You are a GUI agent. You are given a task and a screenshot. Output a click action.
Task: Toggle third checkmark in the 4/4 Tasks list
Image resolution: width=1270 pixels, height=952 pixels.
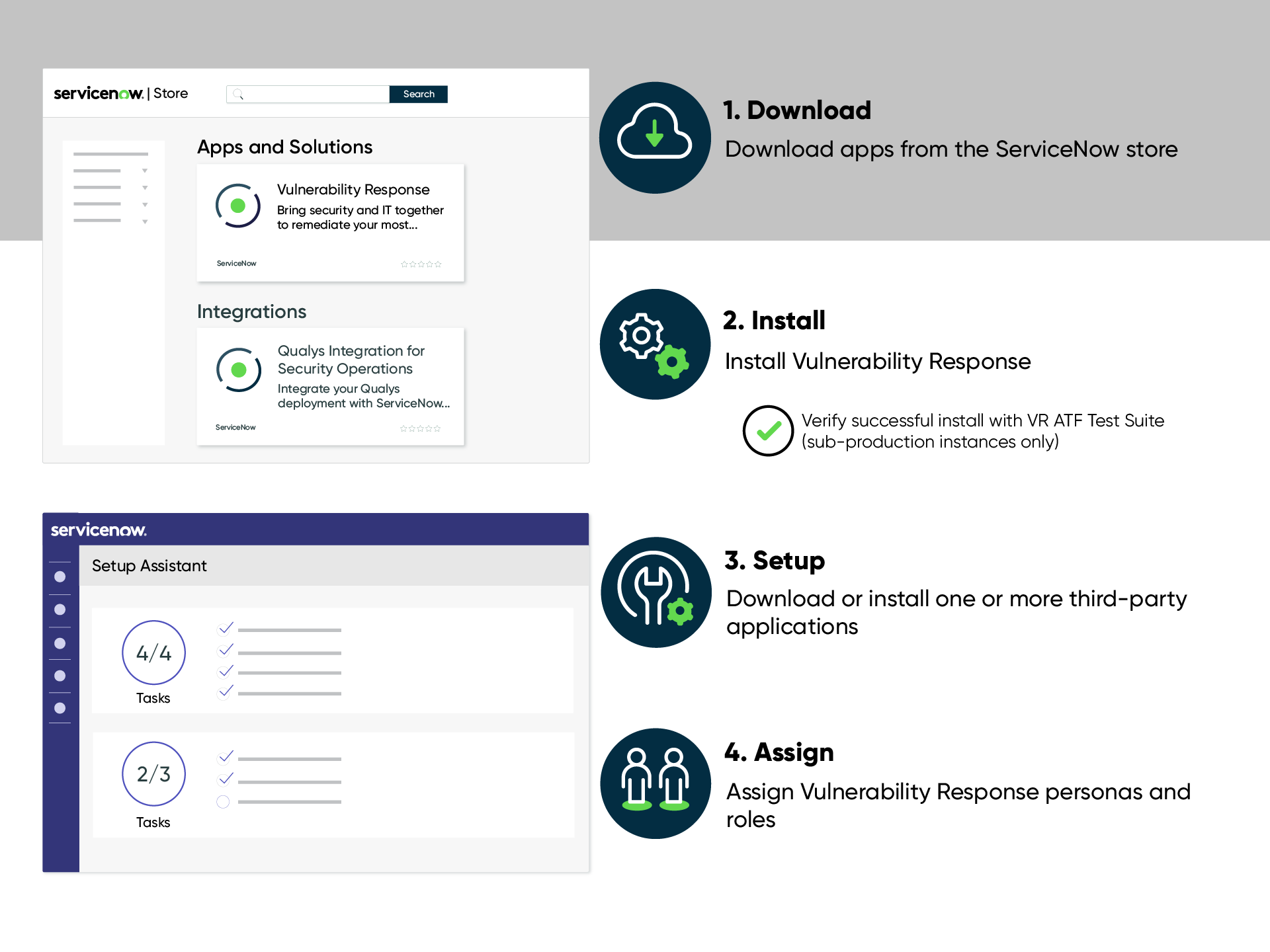[226, 671]
